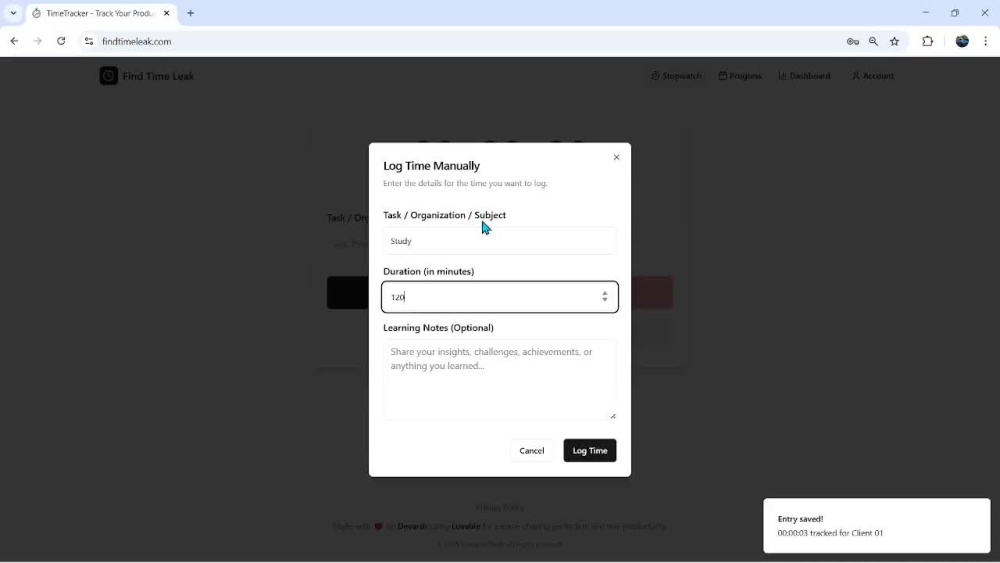Click the textarea resize handle corner

click(613, 416)
